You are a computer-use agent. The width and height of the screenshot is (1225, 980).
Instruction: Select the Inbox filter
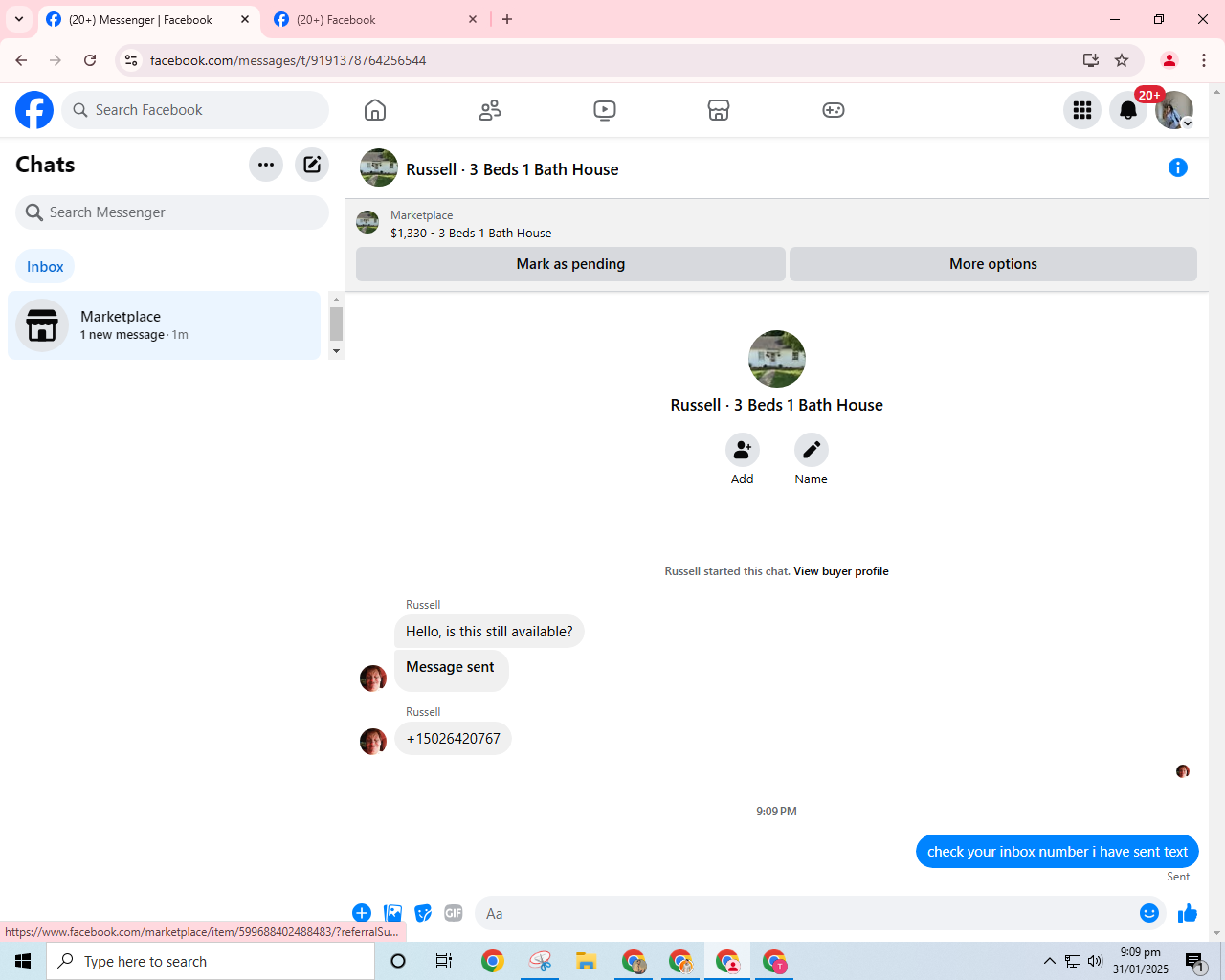pyautogui.click(x=45, y=267)
